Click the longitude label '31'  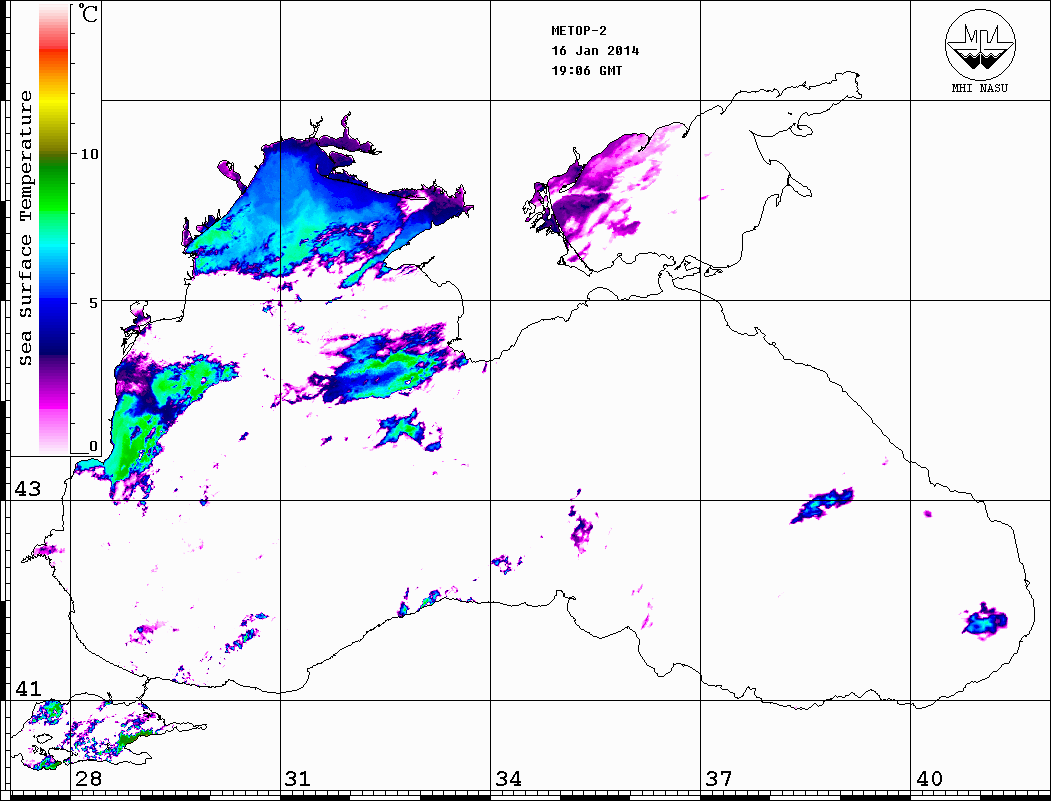pos(298,779)
